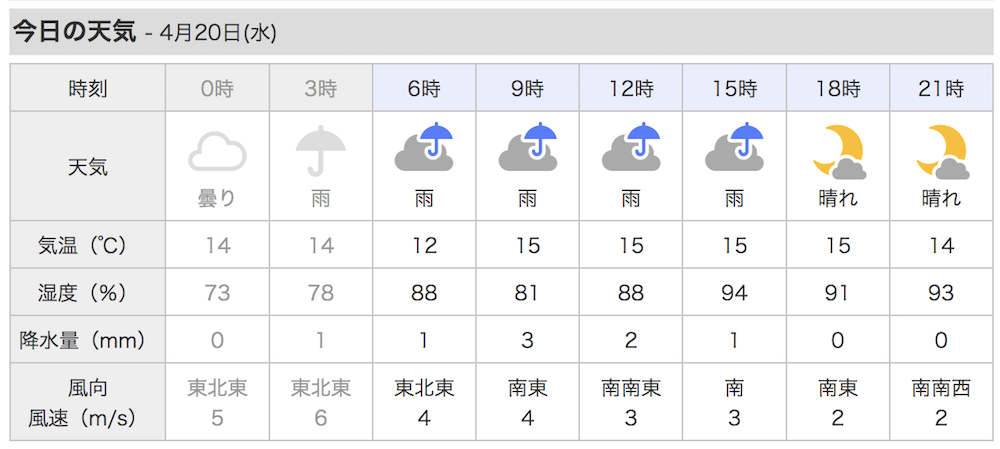This screenshot has height=449, width=1000.
Task: Click the rain umbrella icon at 12時
Action: [631, 147]
